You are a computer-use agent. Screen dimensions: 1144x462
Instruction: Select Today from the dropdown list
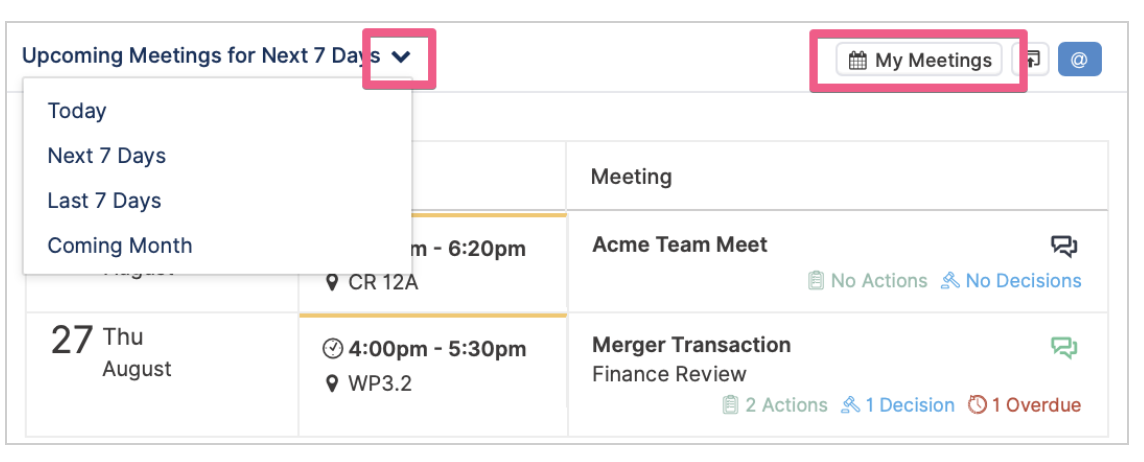point(77,111)
